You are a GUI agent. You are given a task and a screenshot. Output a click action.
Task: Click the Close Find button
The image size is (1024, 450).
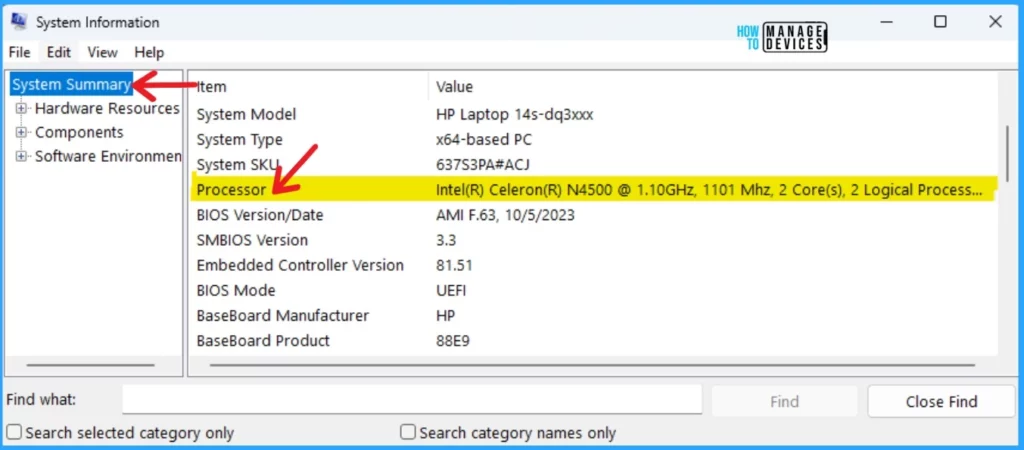[941, 402]
